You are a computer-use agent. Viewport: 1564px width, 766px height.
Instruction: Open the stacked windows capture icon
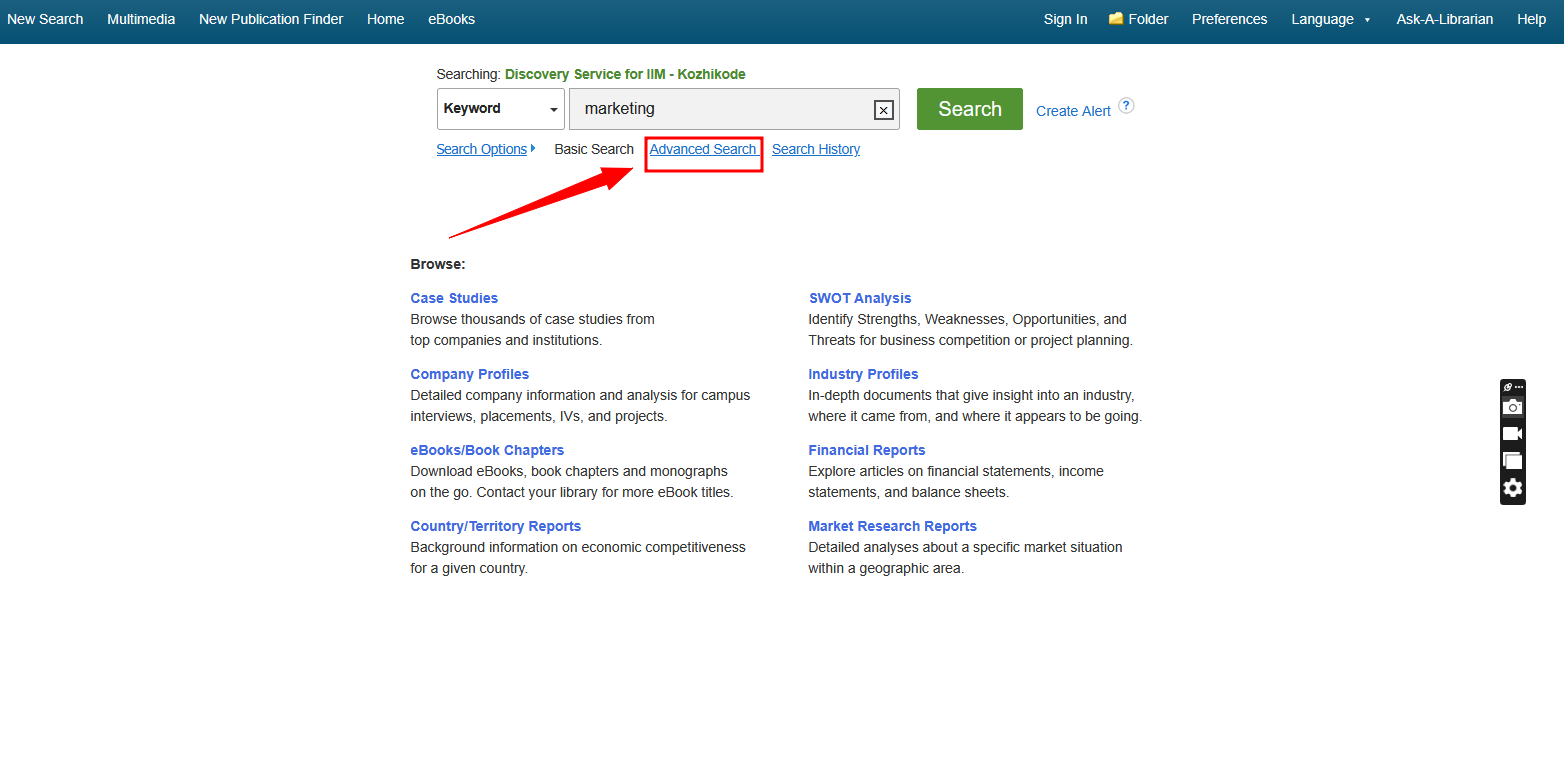tap(1512, 461)
